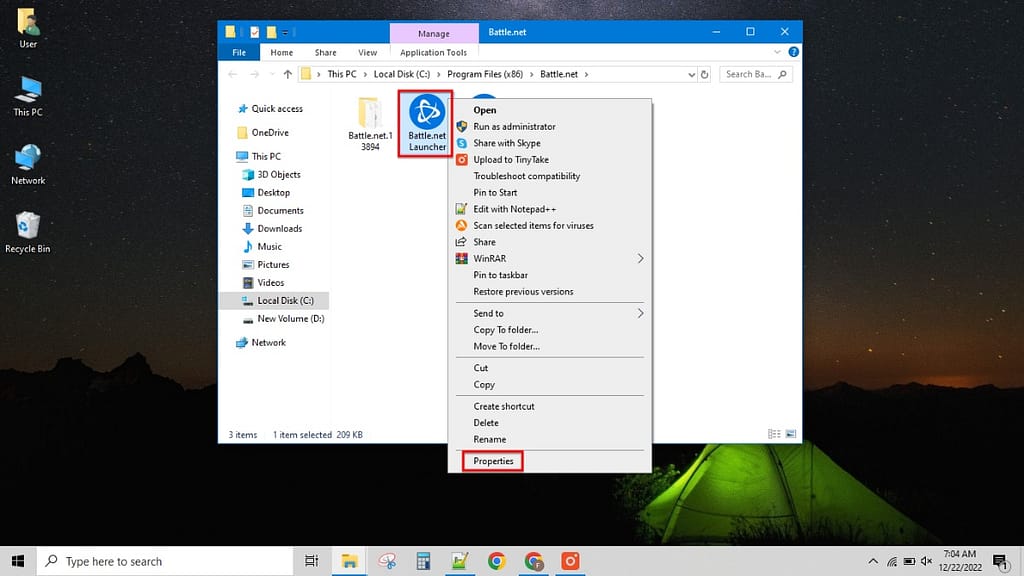1024x576 pixels.
Task: Choose Delete in the context menu
Action: [486, 423]
